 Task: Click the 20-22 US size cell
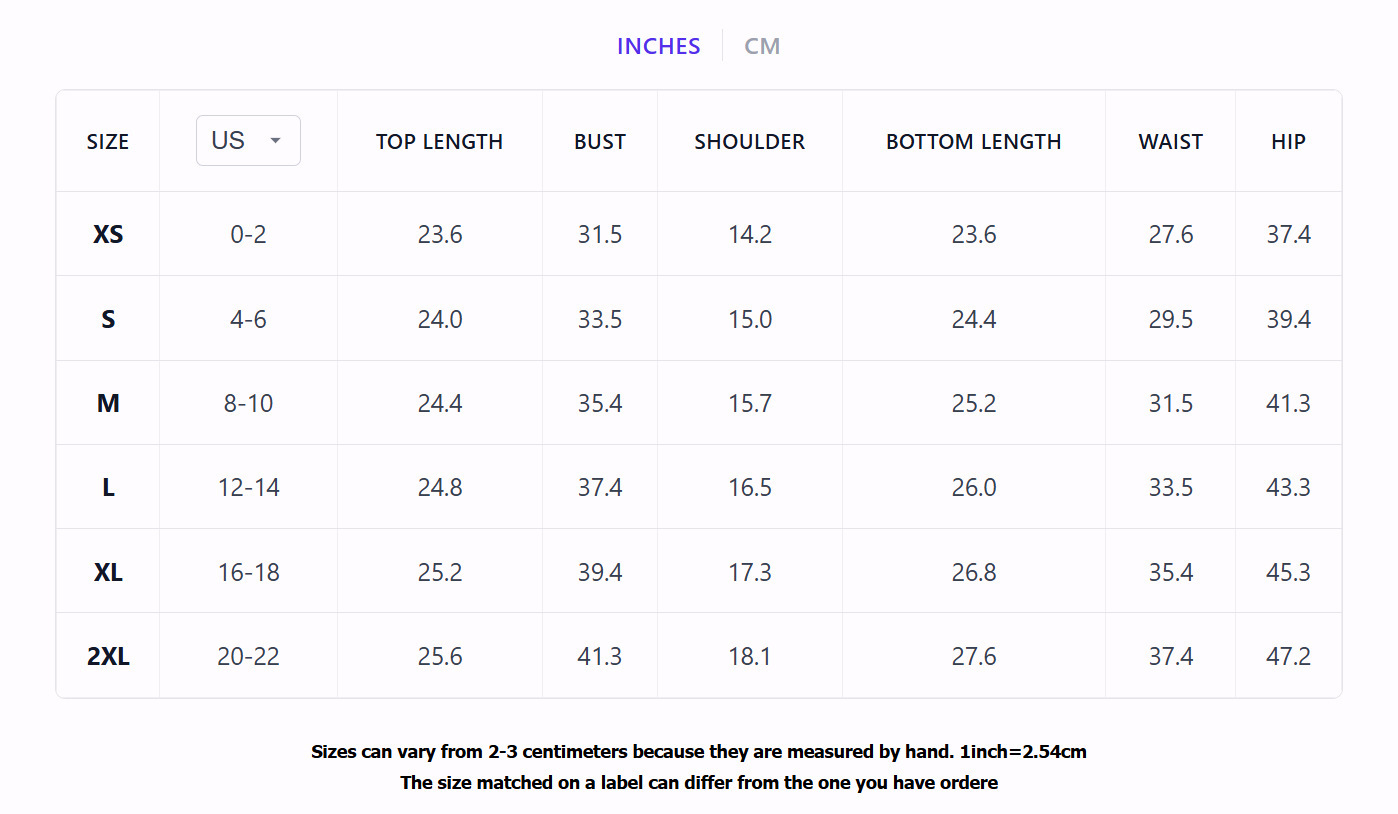click(248, 656)
